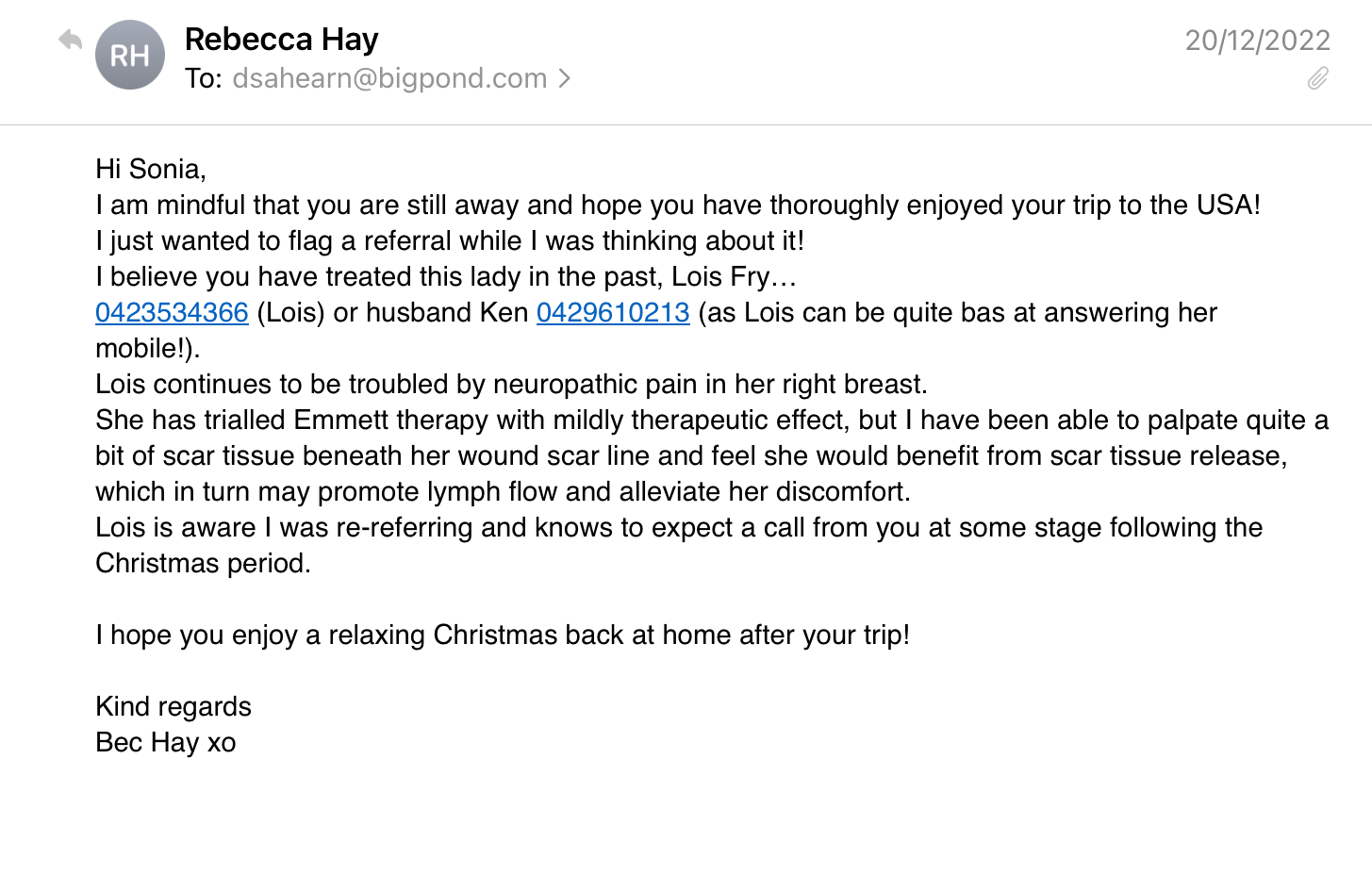The height and width of the screenshot is (891, 1372).
Task: Click the "Kind regards" closing line
Action: pos(174,706)
